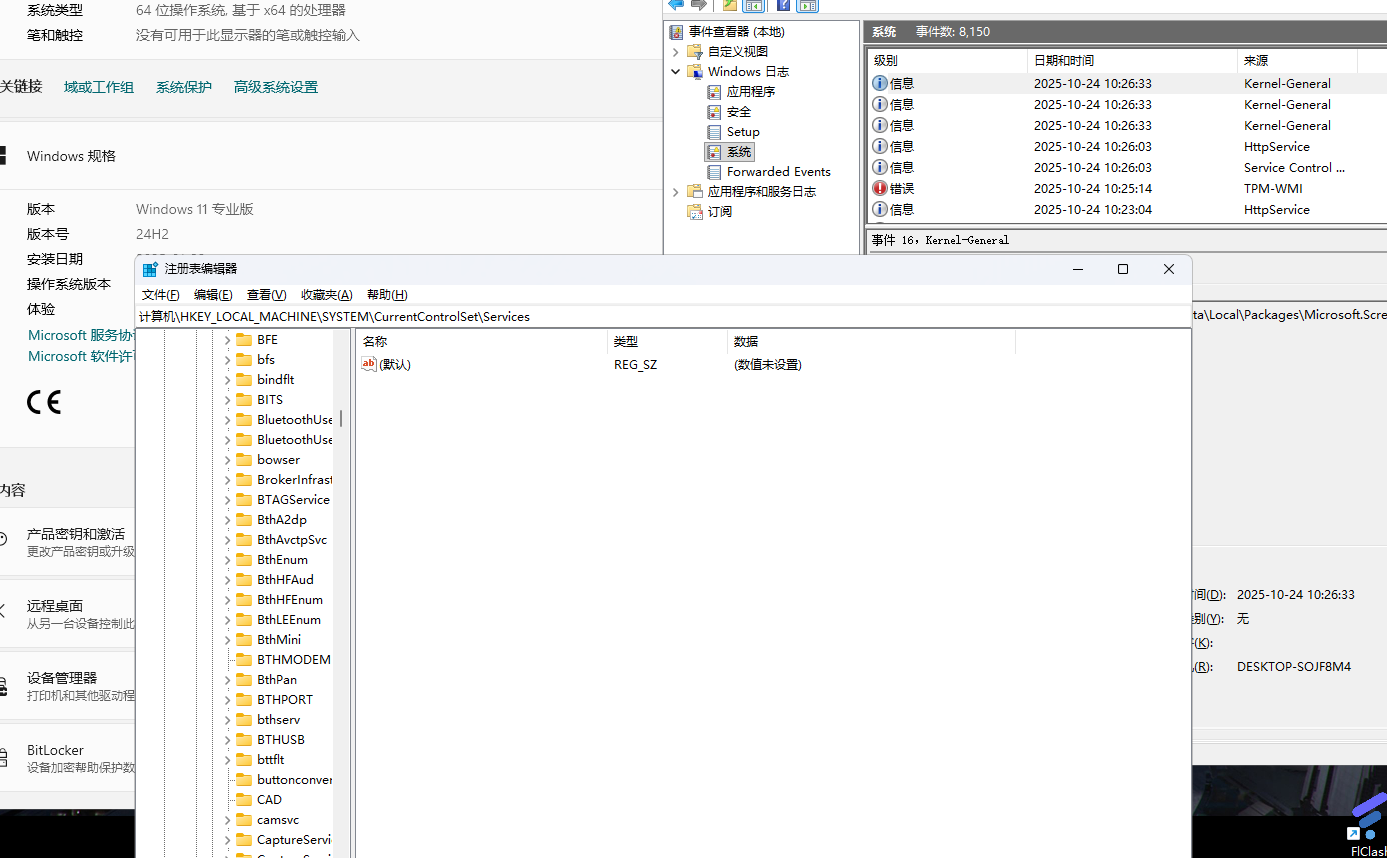The image size is (1387, 858).
Task: Open the 收藏夹(A) menu in Registry Editor
Action: 327,295
